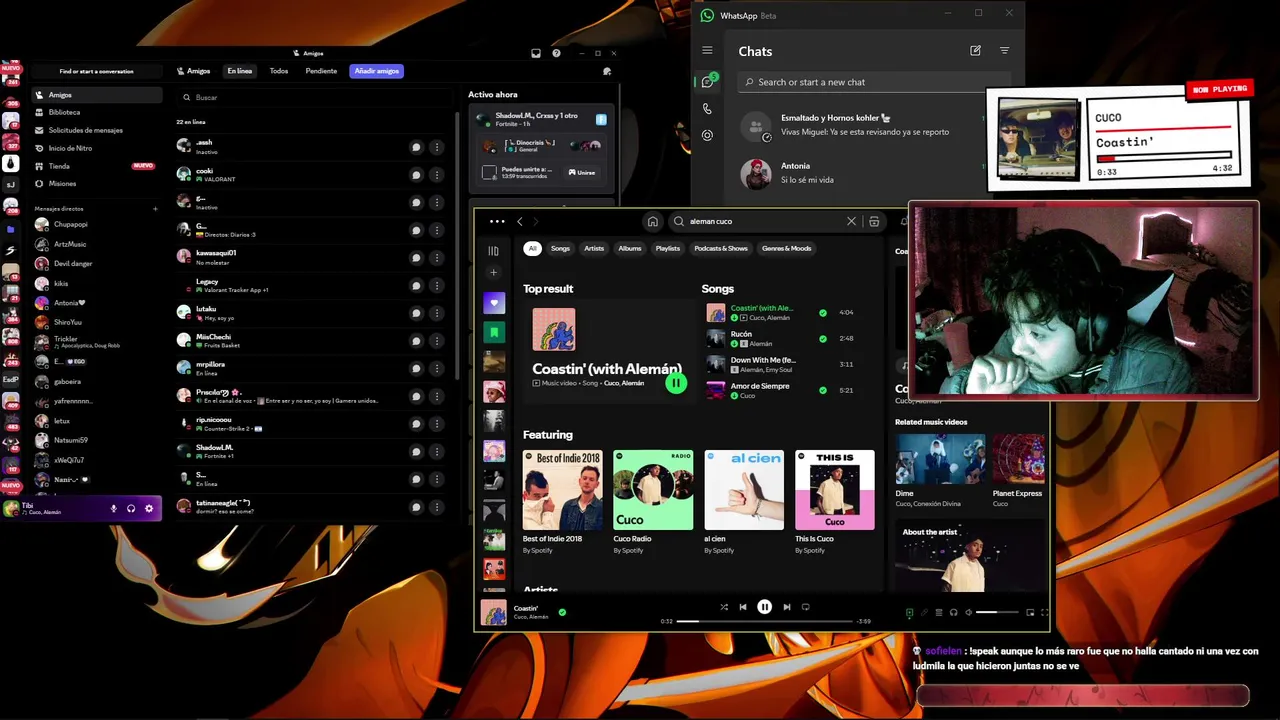1280x720 pixels.
Task: Pause playback in Spotify bottom bar
Action: (x=764, y=607)
